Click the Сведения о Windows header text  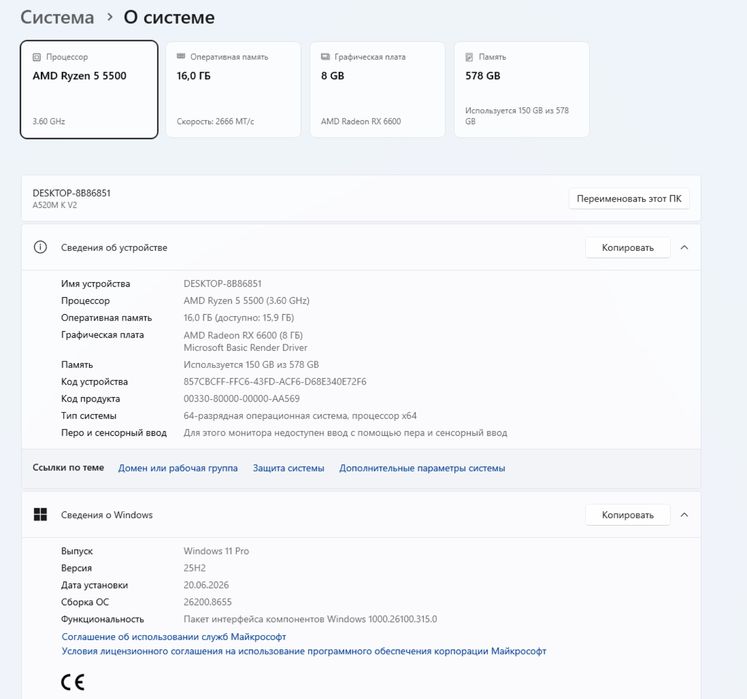(x=107, y=515)
